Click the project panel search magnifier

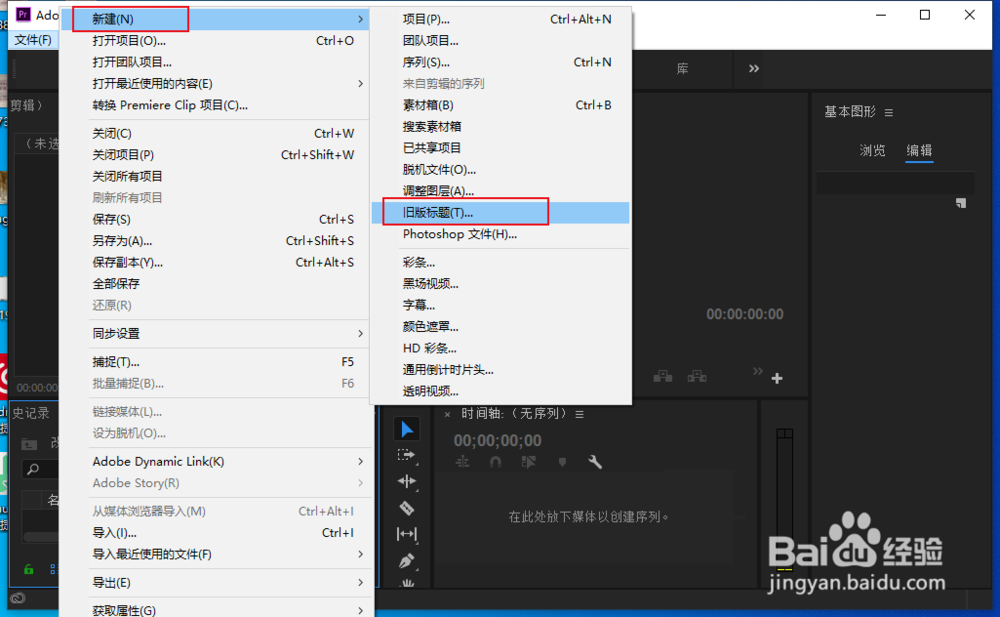(x=33, y=470)
